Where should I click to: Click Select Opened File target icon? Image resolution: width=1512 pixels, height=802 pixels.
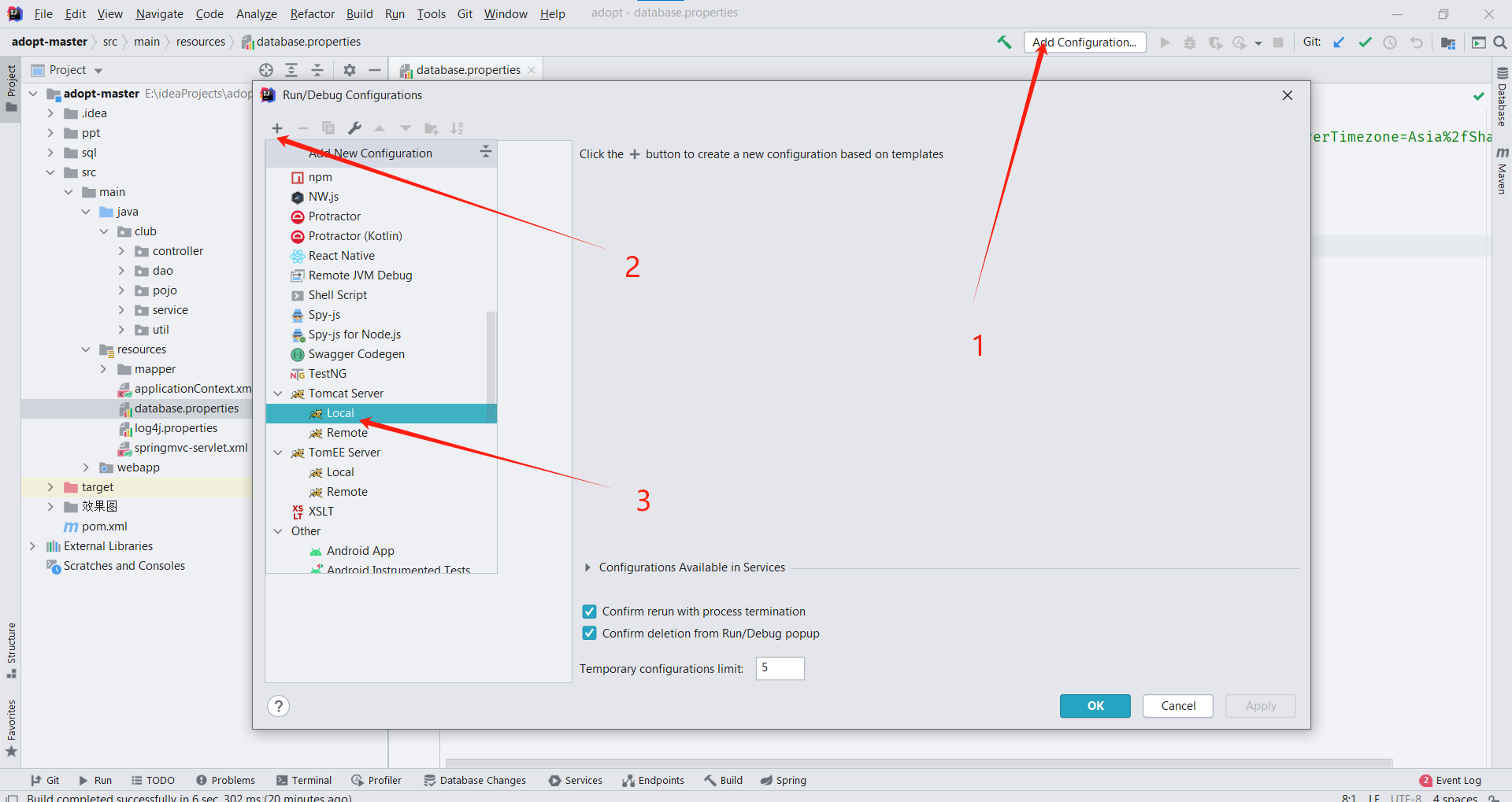point(266,70)
